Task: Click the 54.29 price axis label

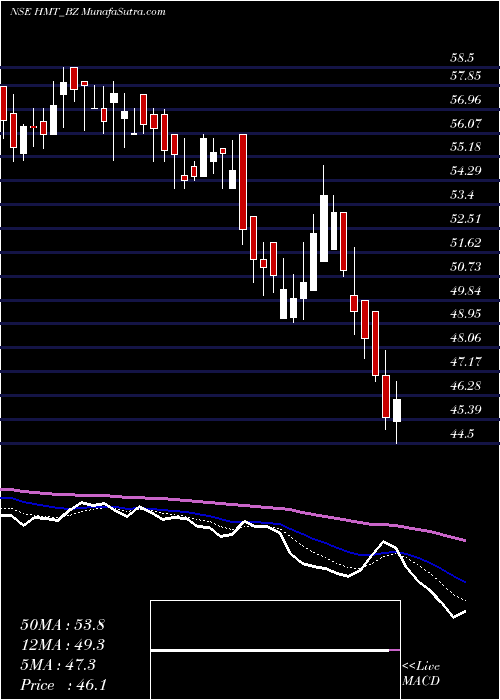Action: 465,171
